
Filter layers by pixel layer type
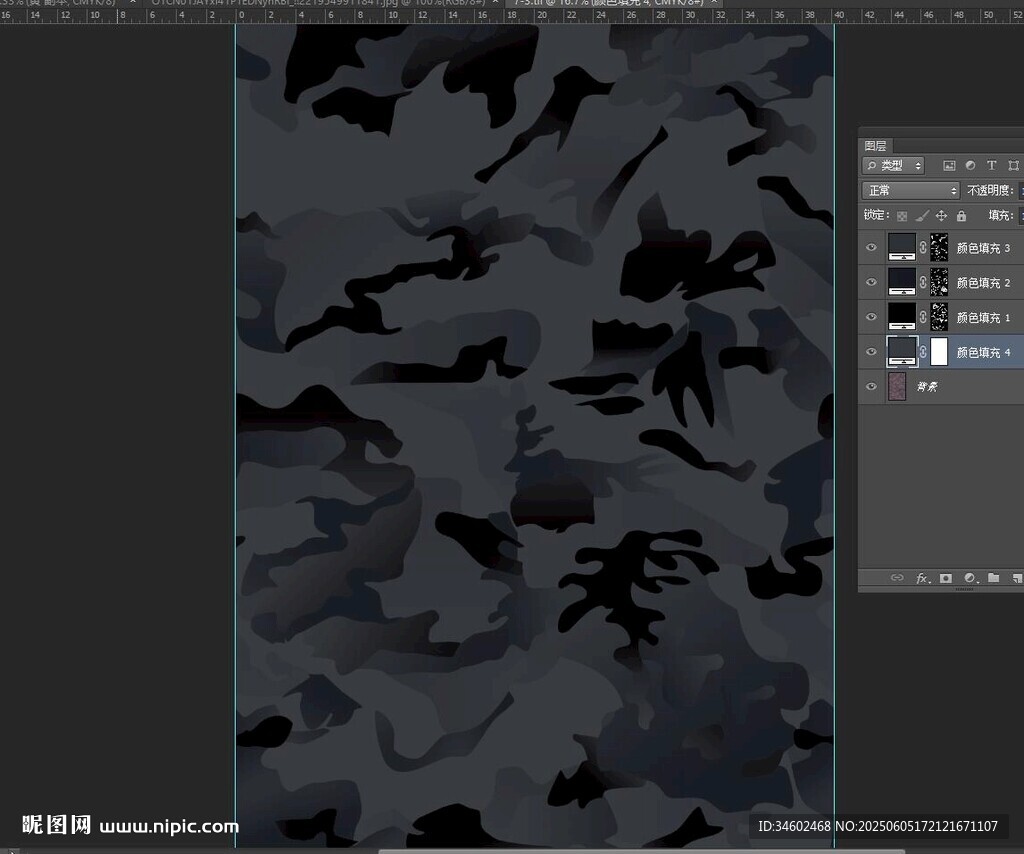(949, 166)
